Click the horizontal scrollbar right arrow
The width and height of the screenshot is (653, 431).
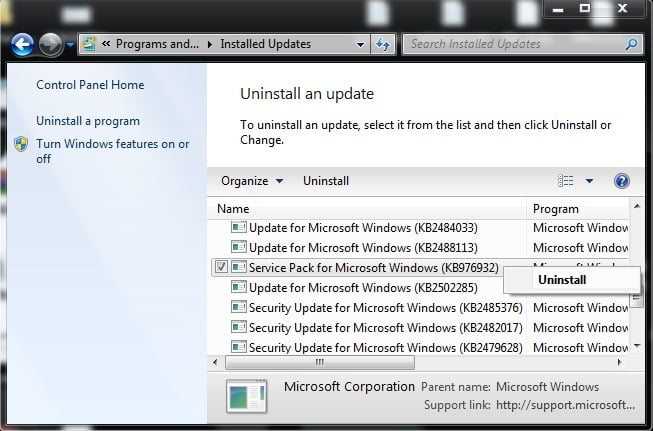coord(619,362)
